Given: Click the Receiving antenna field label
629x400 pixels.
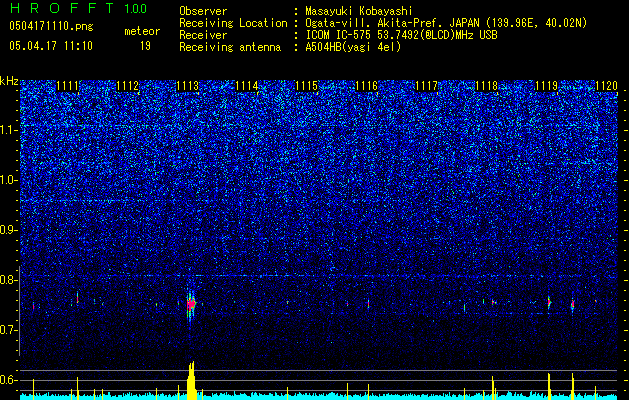Looking at the screenshot, I should click(230, 47).
